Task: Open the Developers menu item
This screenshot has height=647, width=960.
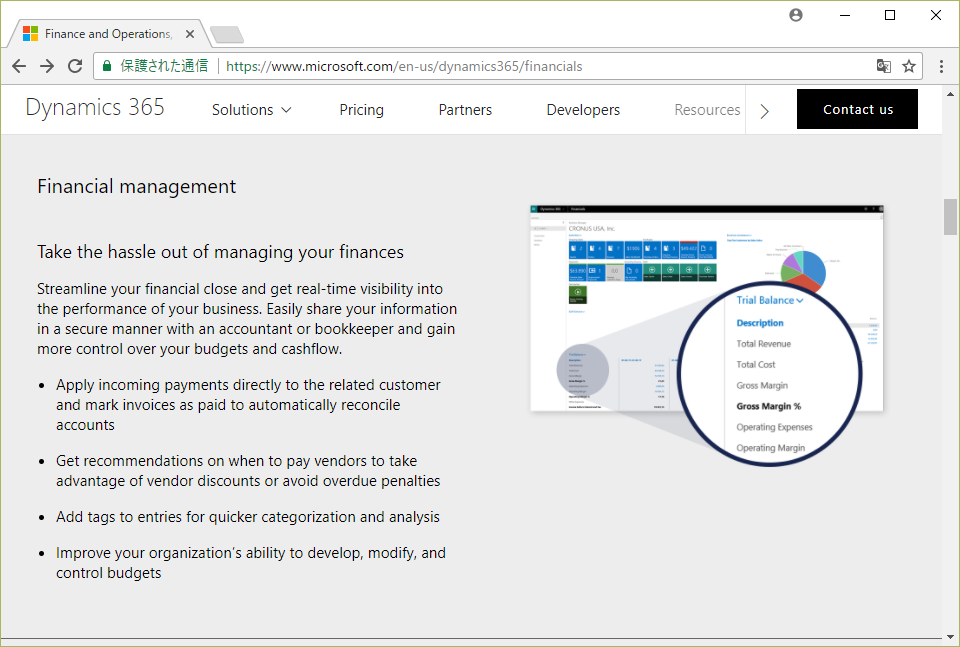Action: point(583,110)
